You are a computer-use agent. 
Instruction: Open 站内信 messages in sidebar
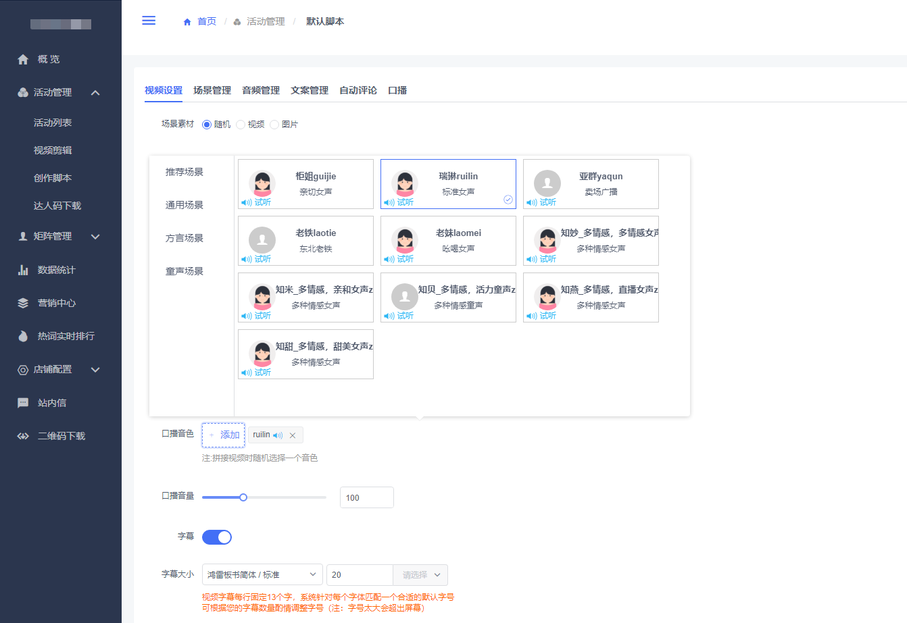click(x=52, y=403)
